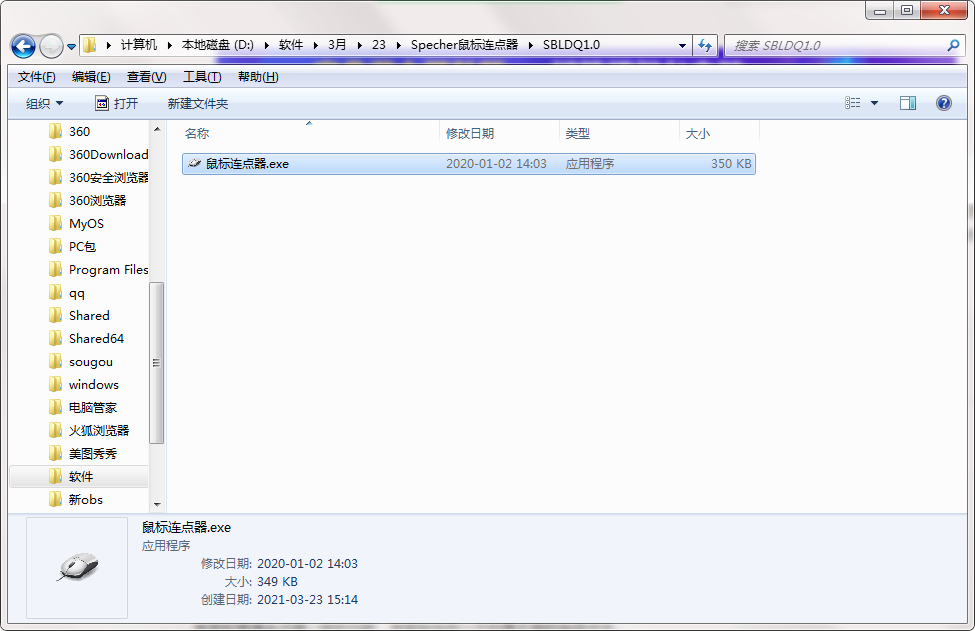
Task: Expand subfolders arrow after 23 breadcrumb
Action: pyautogui.click(x=399, y=45)
